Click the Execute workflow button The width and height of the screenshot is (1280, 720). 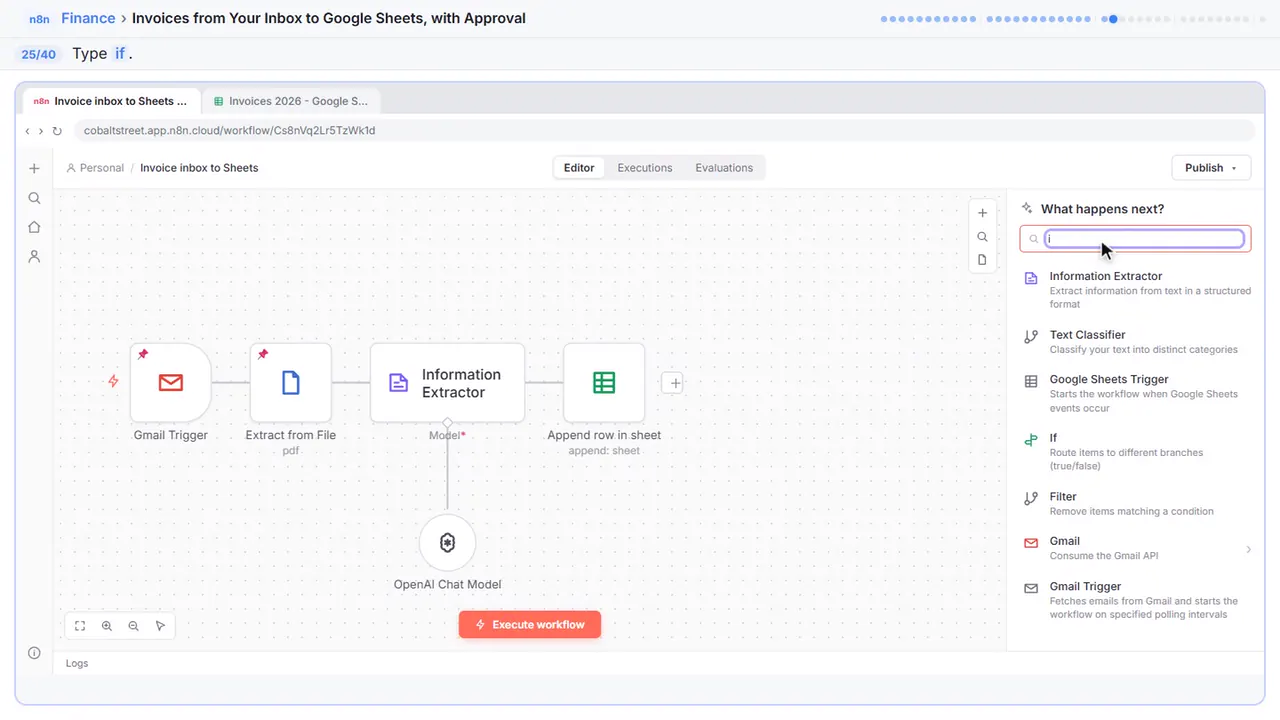click(530, 625)
